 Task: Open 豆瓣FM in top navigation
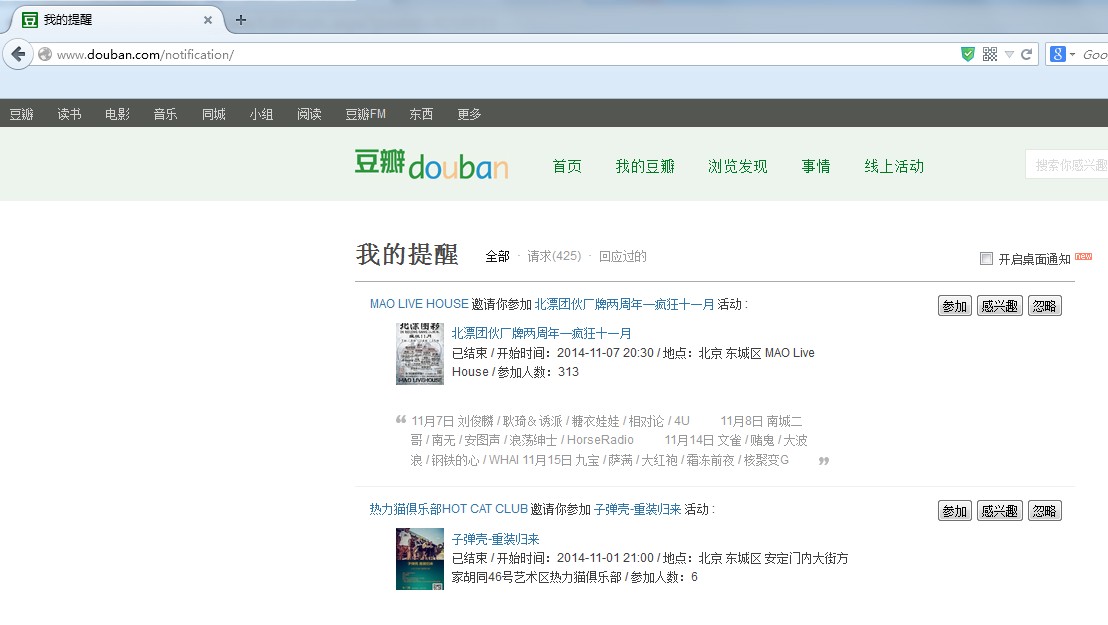click(365, 114)
